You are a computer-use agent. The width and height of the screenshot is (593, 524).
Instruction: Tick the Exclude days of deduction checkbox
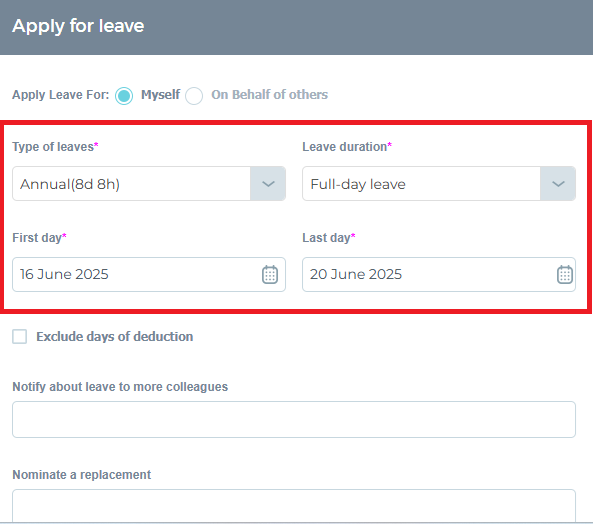(20, 336)
